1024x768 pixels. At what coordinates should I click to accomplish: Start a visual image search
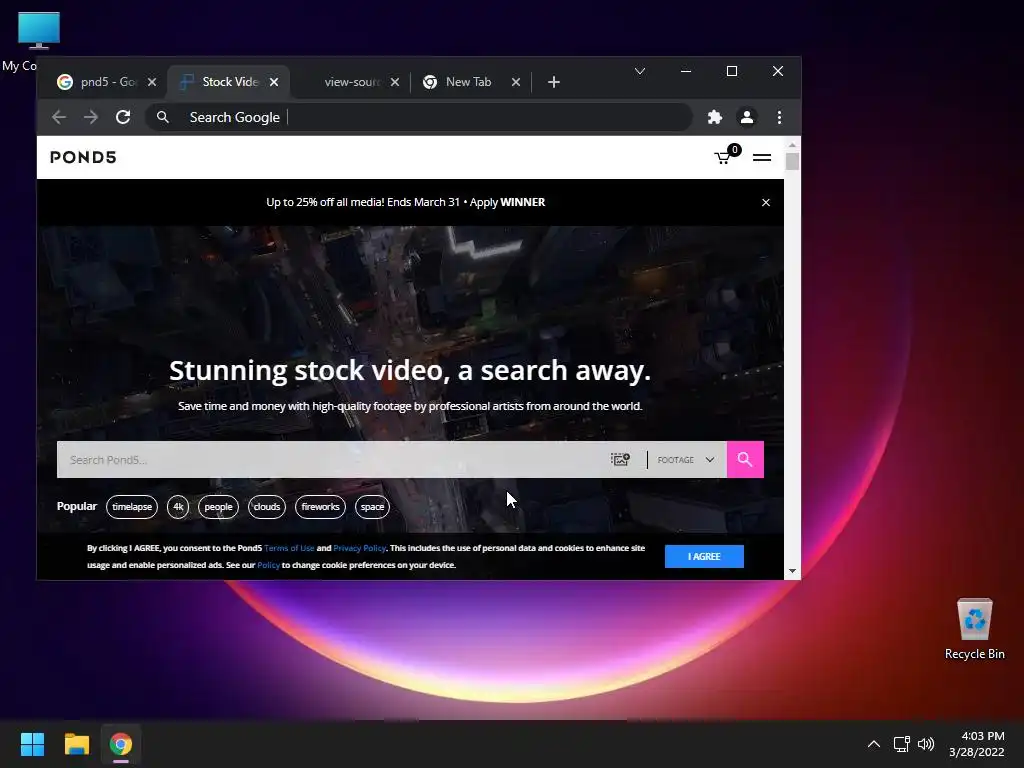pos(620,460)
